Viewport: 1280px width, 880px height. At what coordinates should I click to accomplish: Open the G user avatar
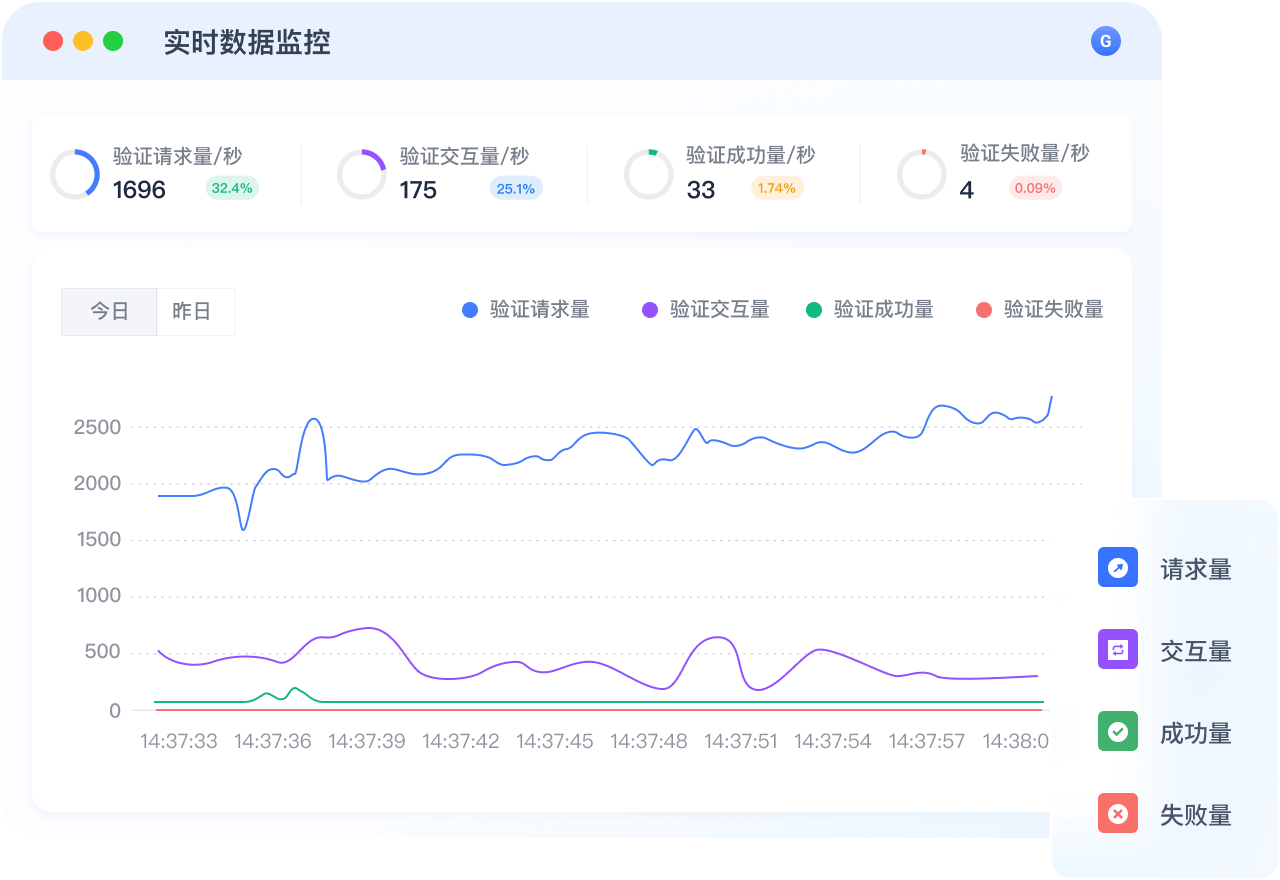1105,41
